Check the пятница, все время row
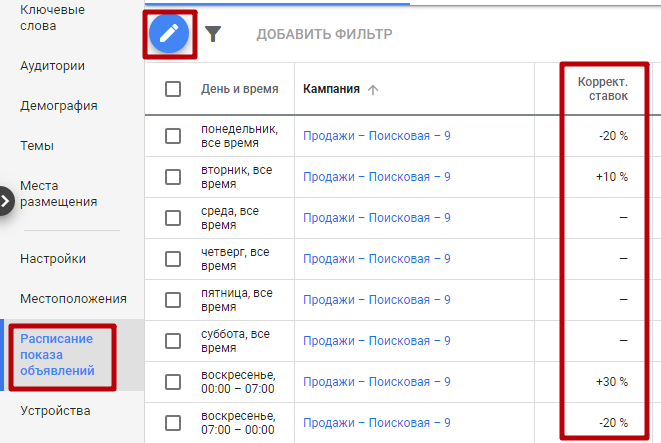661x443 pixels. point(173,300)
